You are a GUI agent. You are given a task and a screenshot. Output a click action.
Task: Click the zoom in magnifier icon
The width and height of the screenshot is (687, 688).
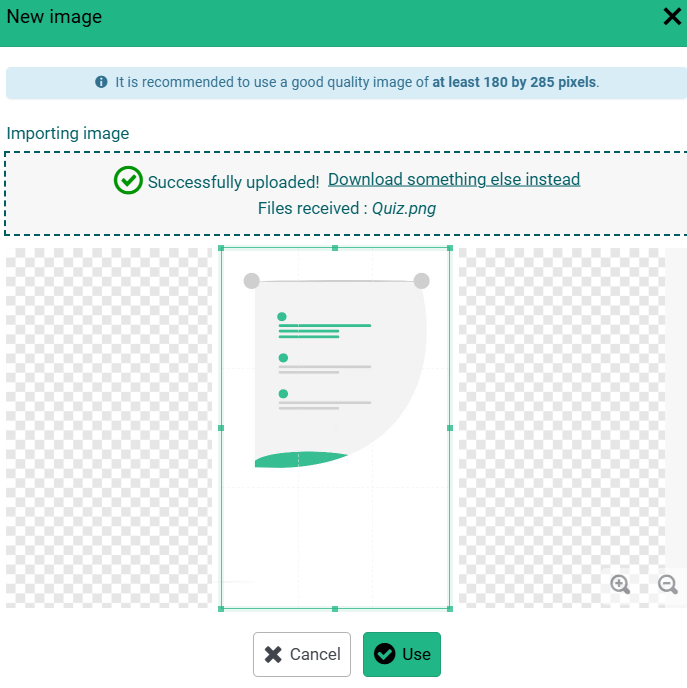coord(620,584)
